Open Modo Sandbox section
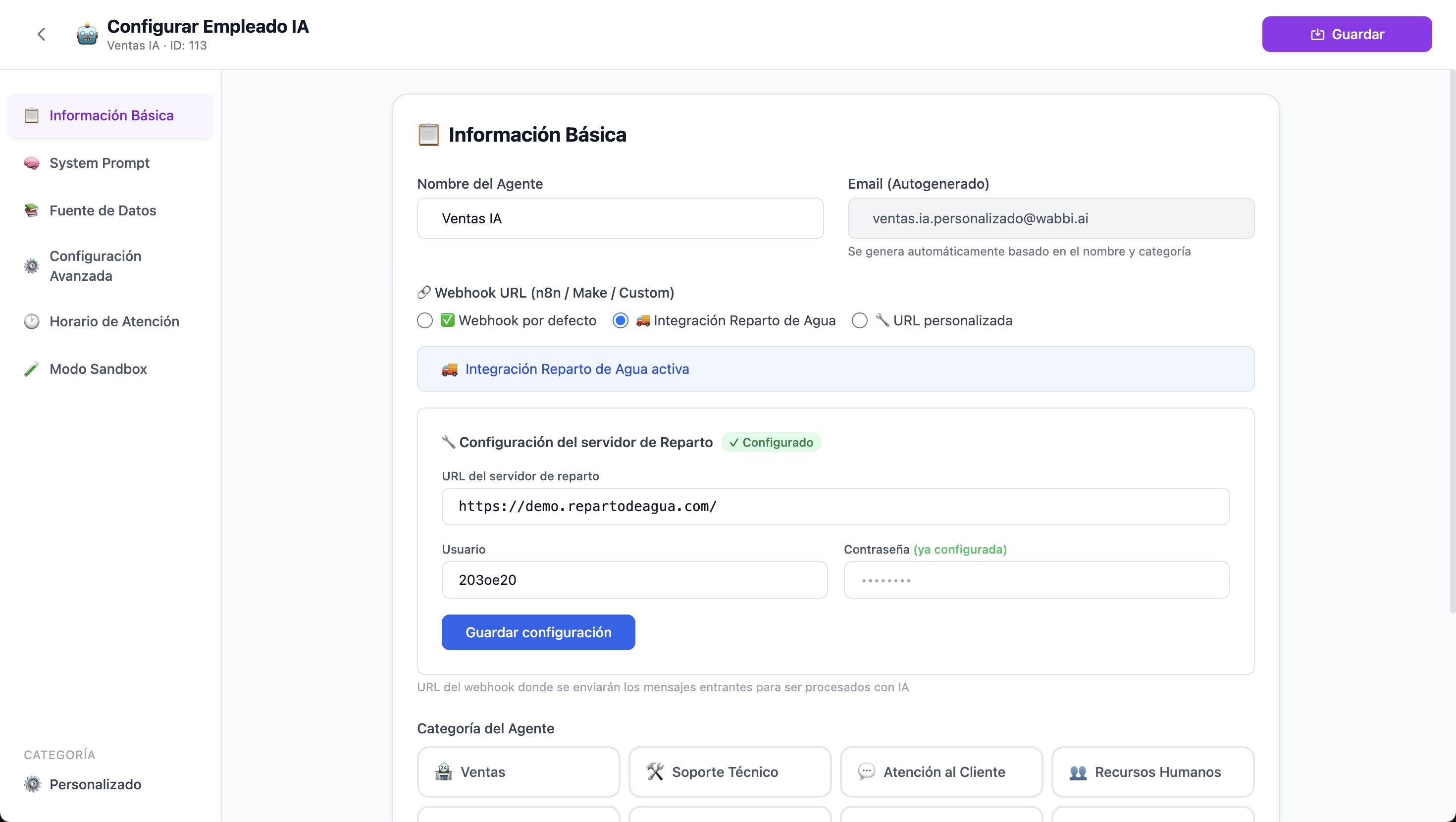The width and height of the screenshot is (1456, 822). pos(111,368)
